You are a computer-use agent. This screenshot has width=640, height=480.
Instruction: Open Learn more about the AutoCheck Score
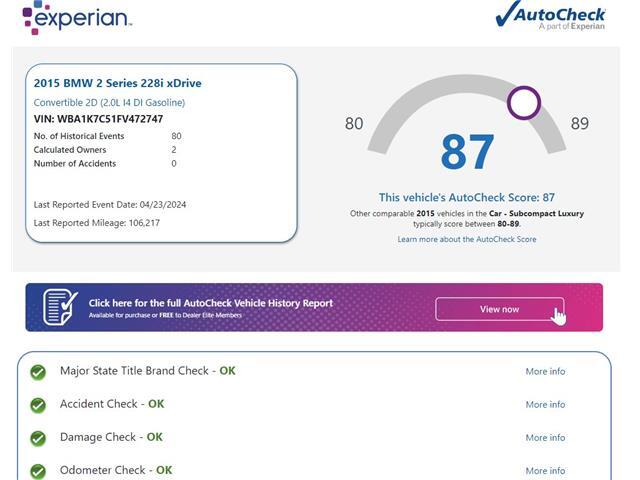467,239
